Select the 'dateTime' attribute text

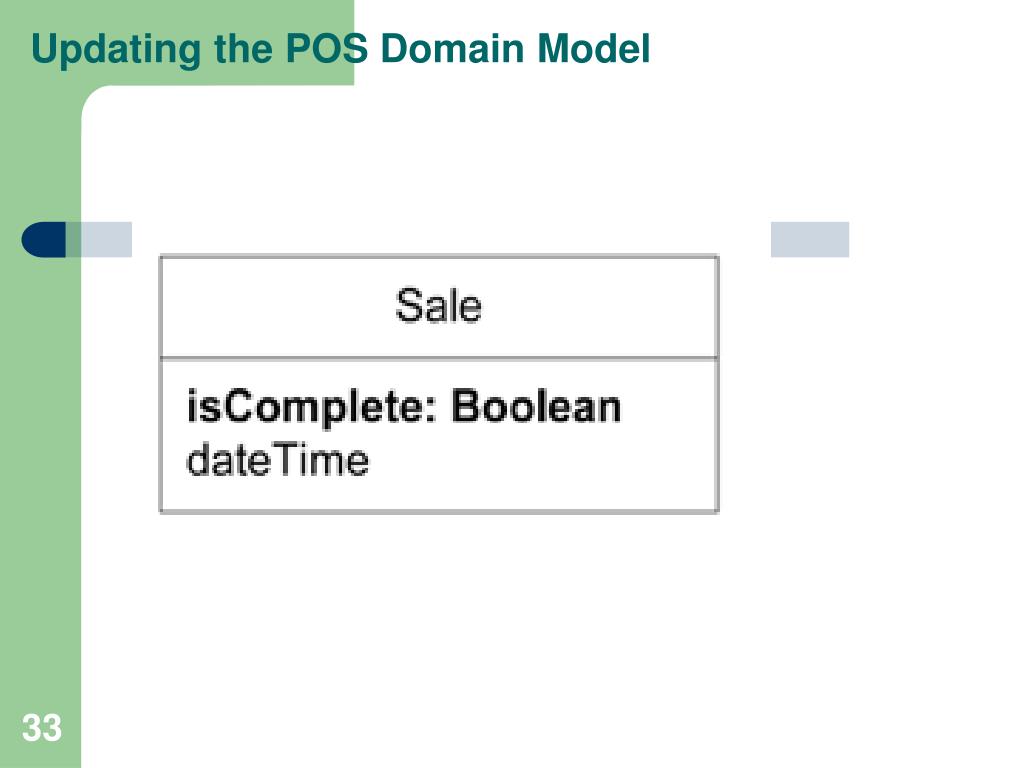coord(278,460)
